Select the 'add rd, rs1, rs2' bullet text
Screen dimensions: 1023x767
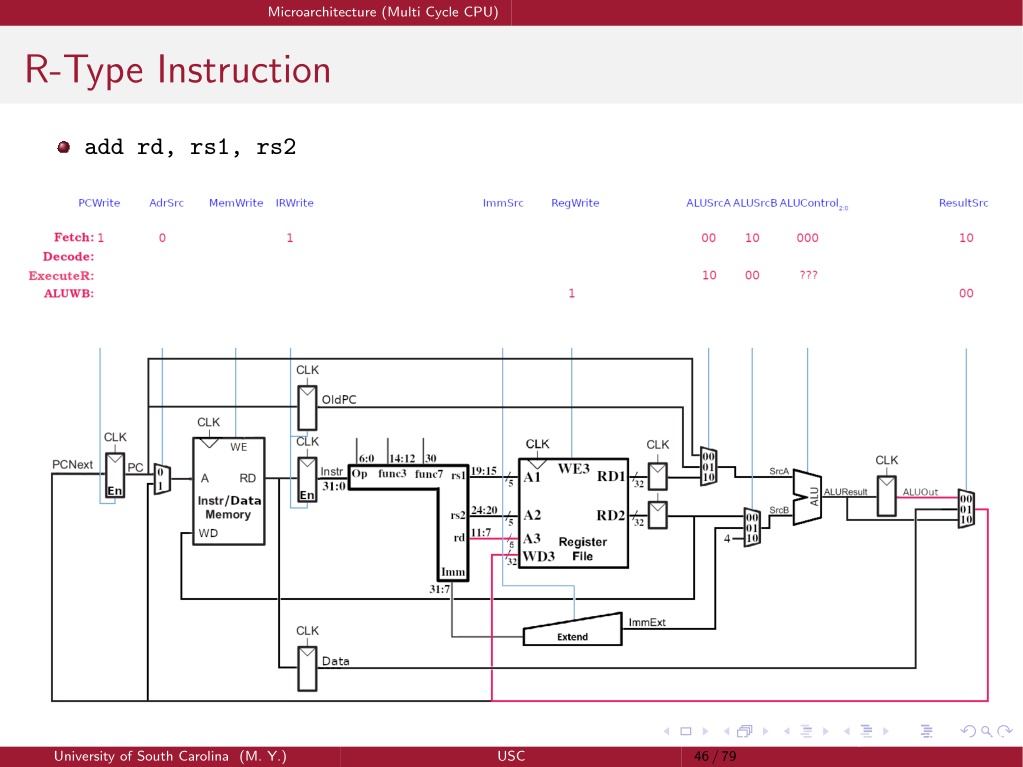pyautogui.click(x=190, y=147)
